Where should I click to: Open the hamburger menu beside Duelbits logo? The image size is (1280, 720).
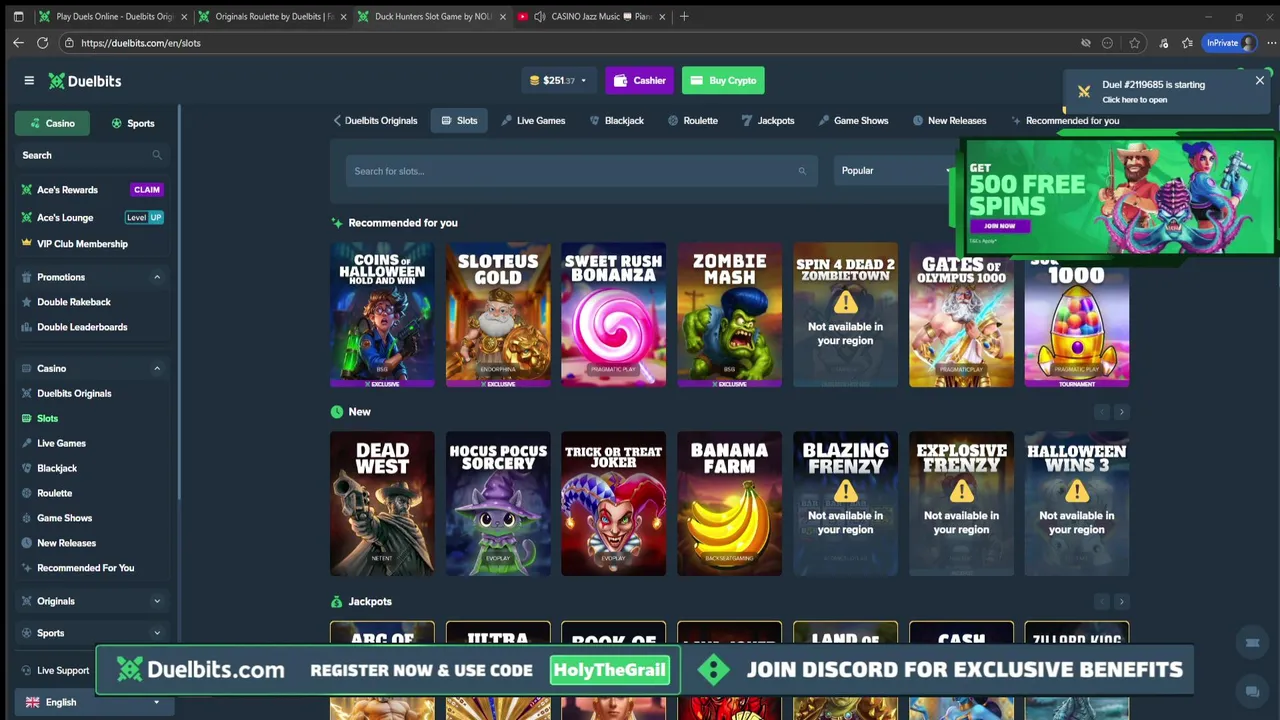[x=29, y=81]
